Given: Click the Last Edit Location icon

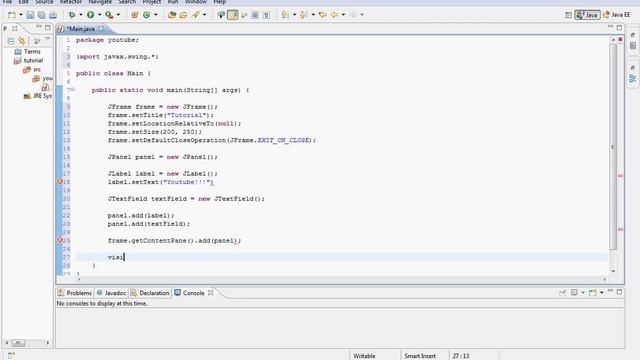Looking at the screenshot, I should point(322,15).
